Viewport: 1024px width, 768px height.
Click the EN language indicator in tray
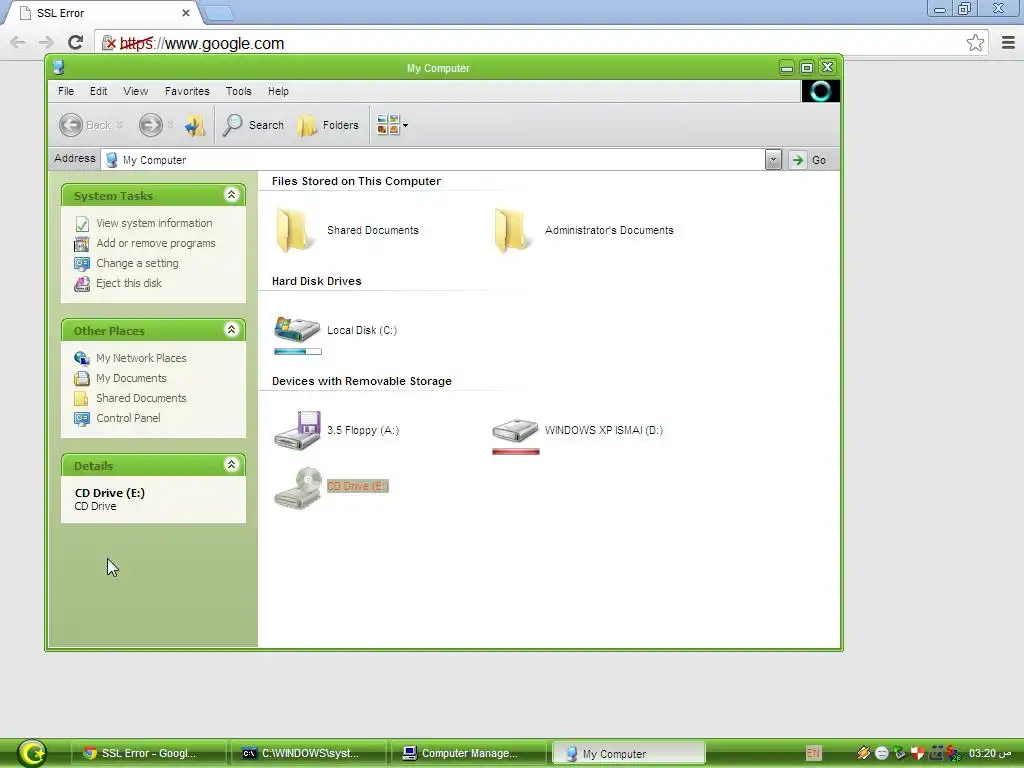(813, 754)
